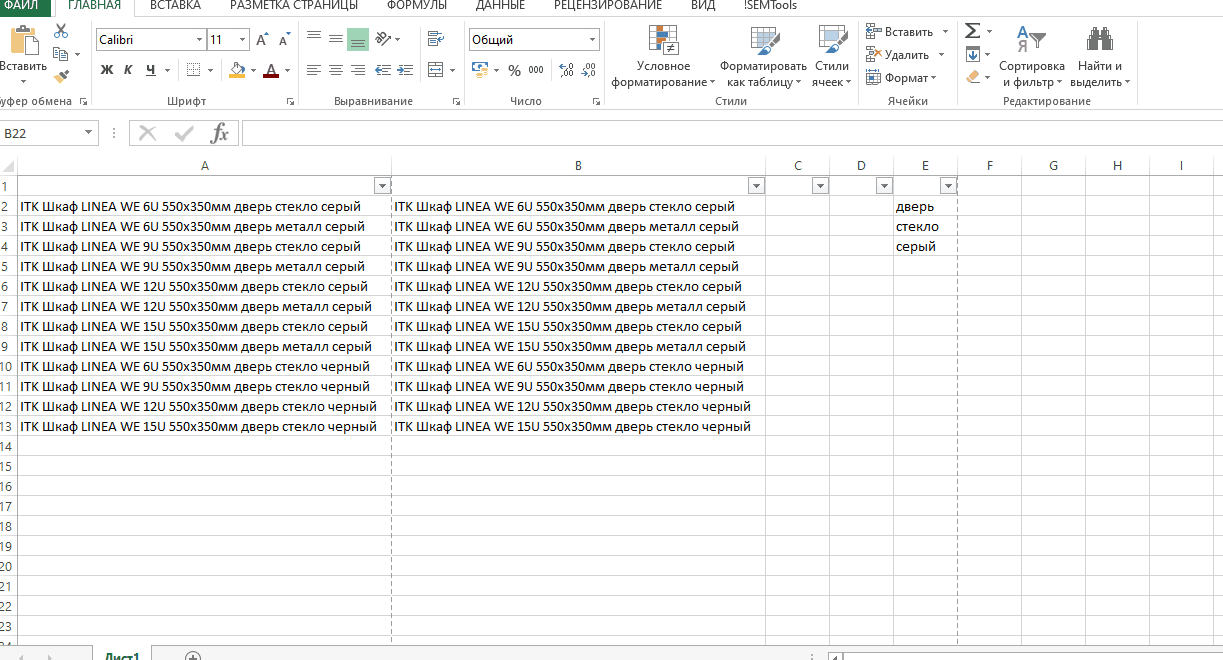Open the Шрифт group dialog launcher
The height and width of the screenshot is (660, 1223).
pos(290,101)
